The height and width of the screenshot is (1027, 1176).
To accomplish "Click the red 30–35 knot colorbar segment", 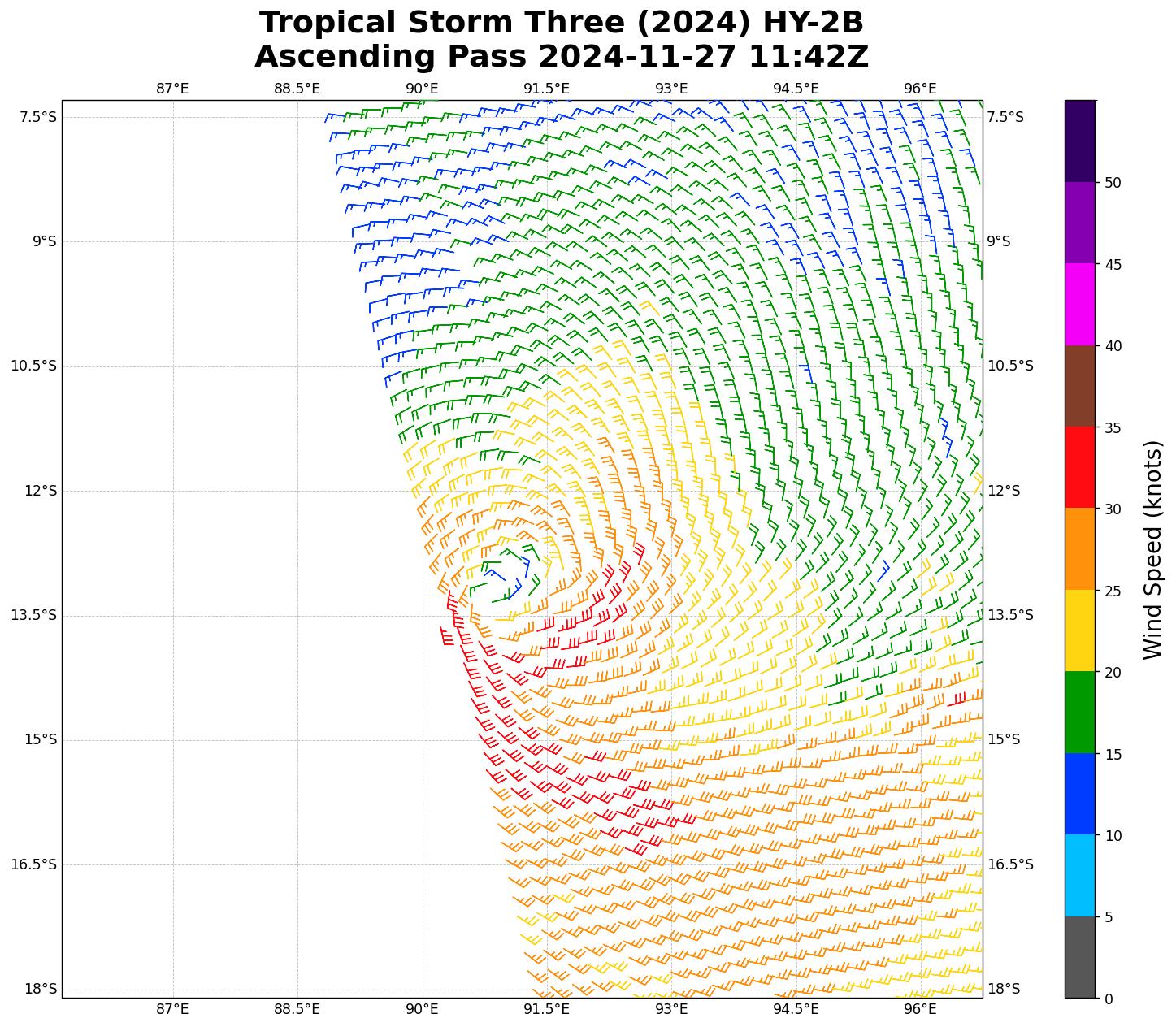I will coord(1079,467).
